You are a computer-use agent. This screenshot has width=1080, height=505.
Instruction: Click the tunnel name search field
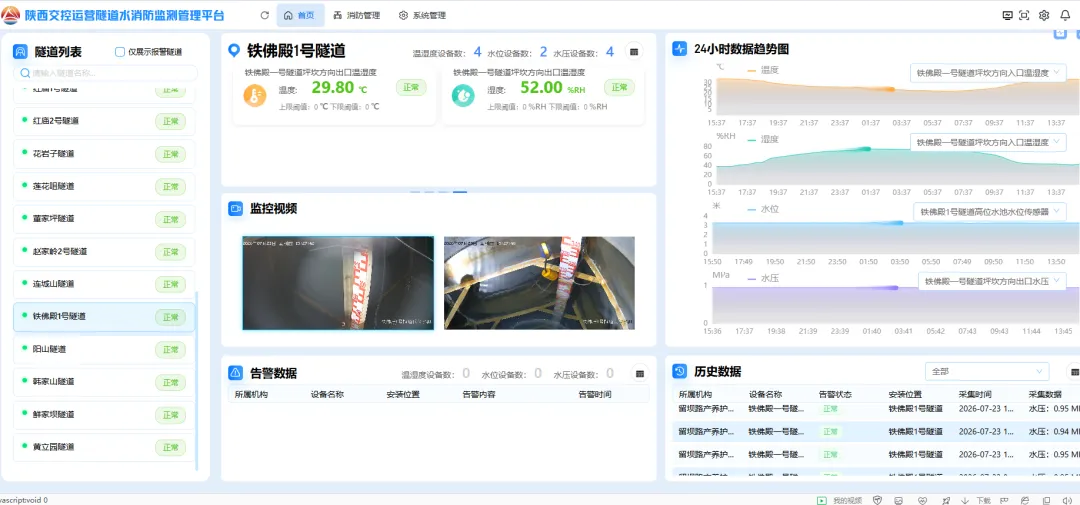tap(105, 73)
